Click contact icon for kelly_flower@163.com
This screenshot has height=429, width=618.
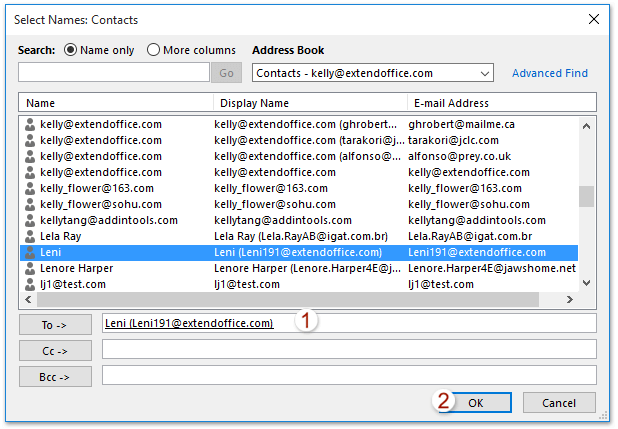click(30, 189)
